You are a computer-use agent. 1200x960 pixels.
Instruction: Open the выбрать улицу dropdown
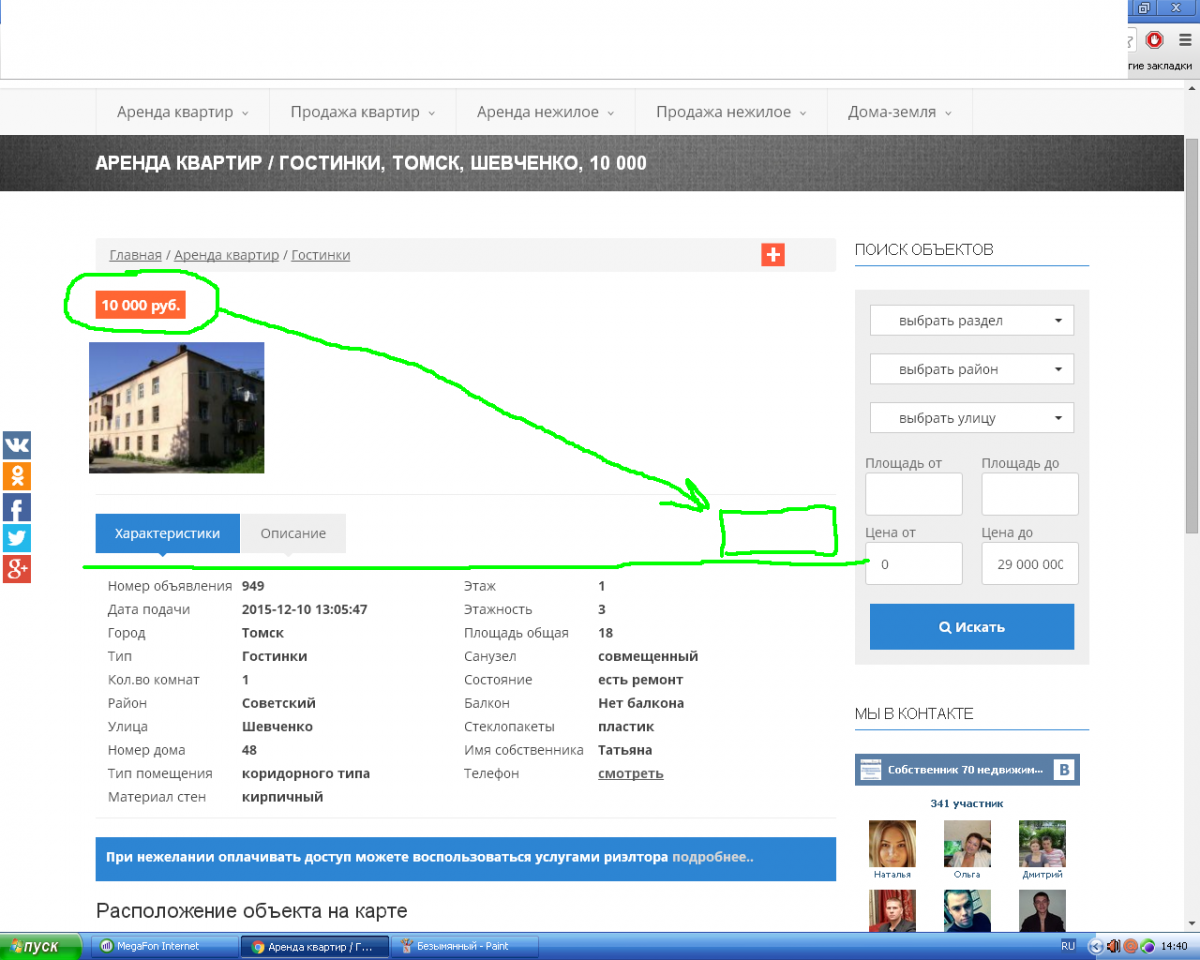[x=972, y=418]
